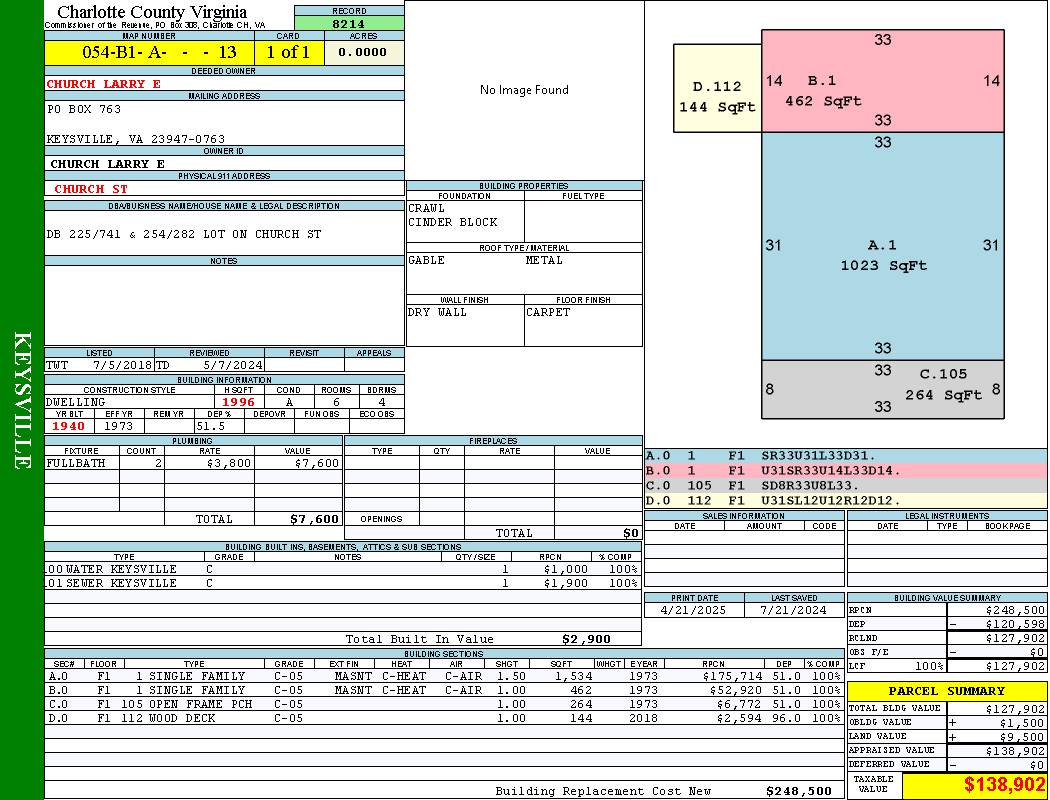Select the B.0 pink sketch legend row
The height and width of the screenshot is (800, 1050).
coord(845,470)
